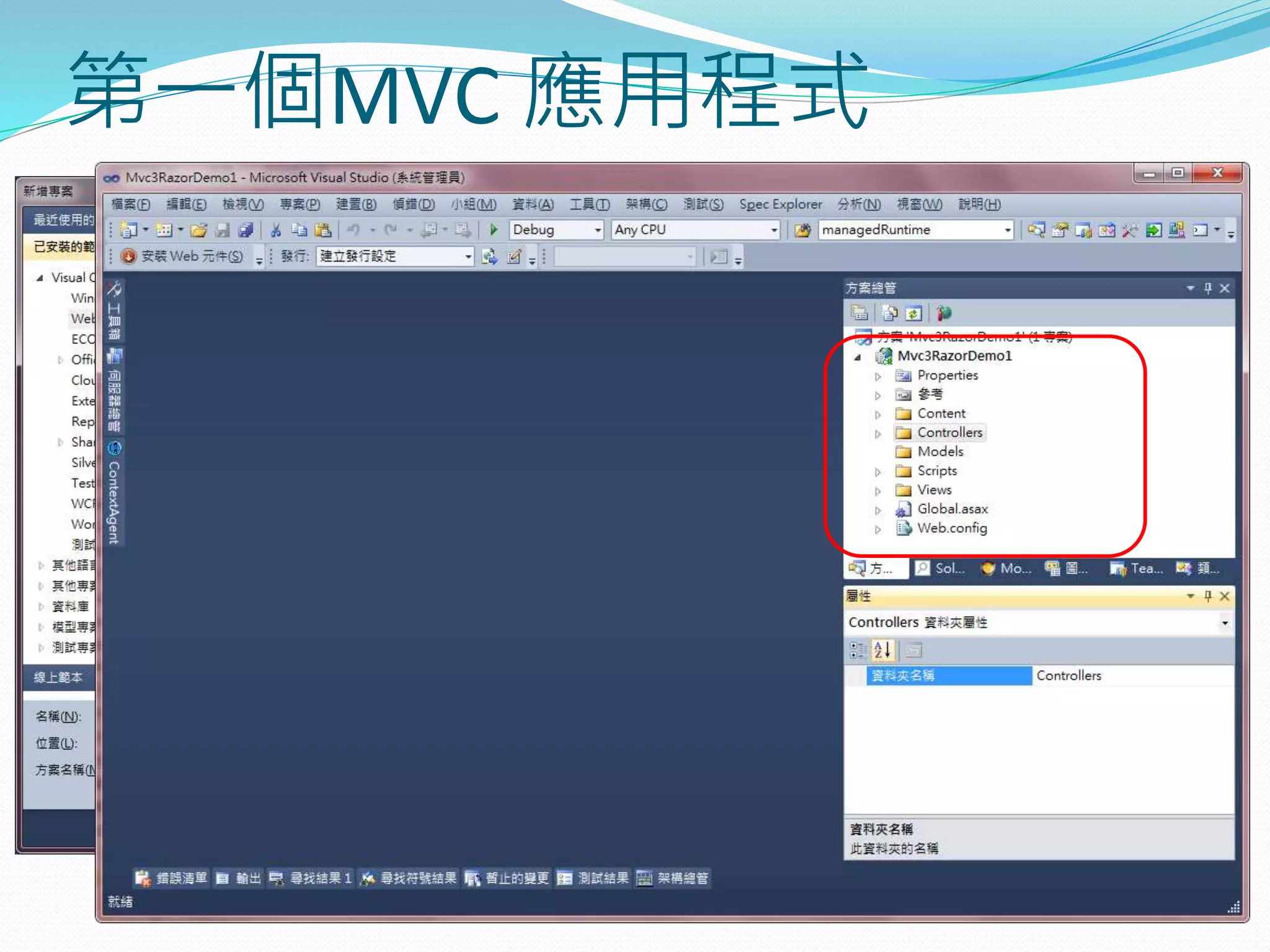The height and width of the screenshot is (952, 1270).
Task: Expand the Views folder node
Action: click(877, 491)
